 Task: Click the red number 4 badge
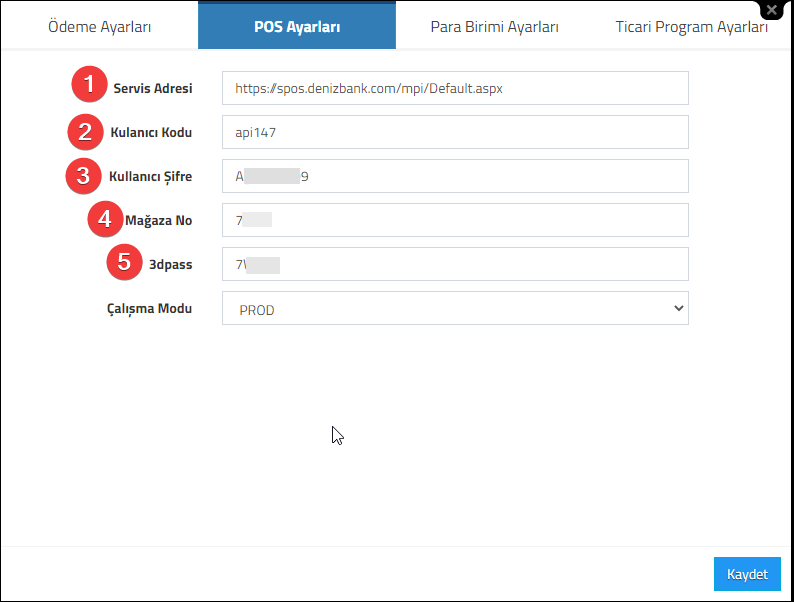point(105,219)
